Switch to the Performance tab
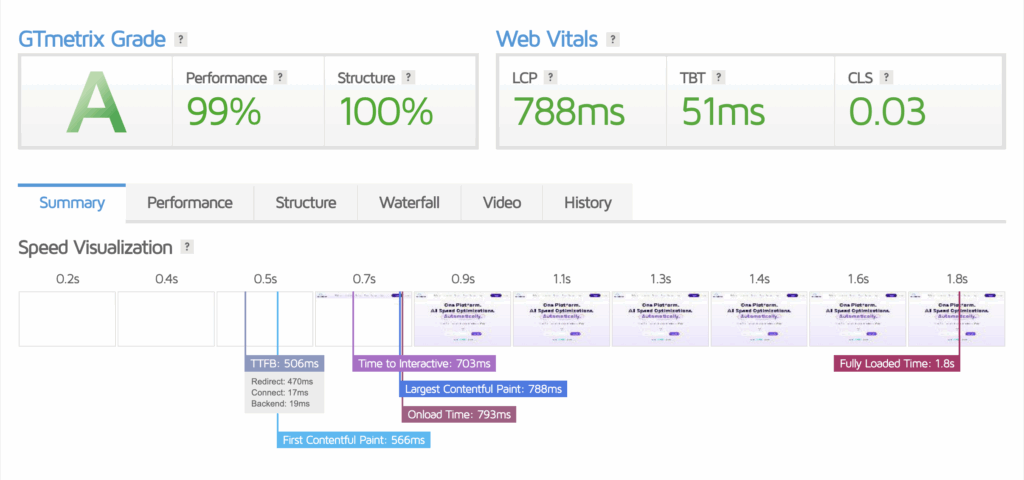Viewport: 1024px width, 480px height. click(189, 202)
